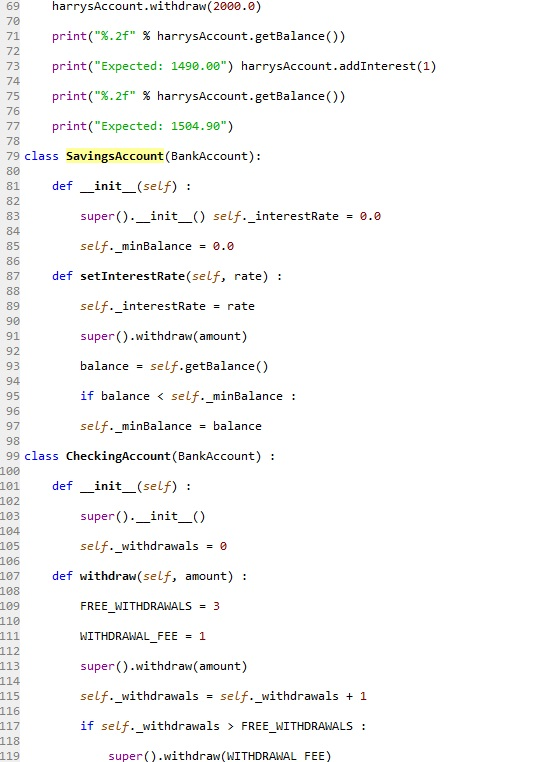Click line number 107 in gutter
Image resolution: width=541 pixels, height=762 pixels.
pos(10,576)
